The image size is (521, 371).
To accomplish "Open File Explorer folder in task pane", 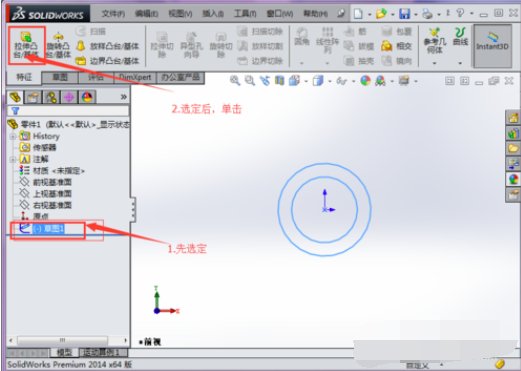I will click(x=513, y=148).
